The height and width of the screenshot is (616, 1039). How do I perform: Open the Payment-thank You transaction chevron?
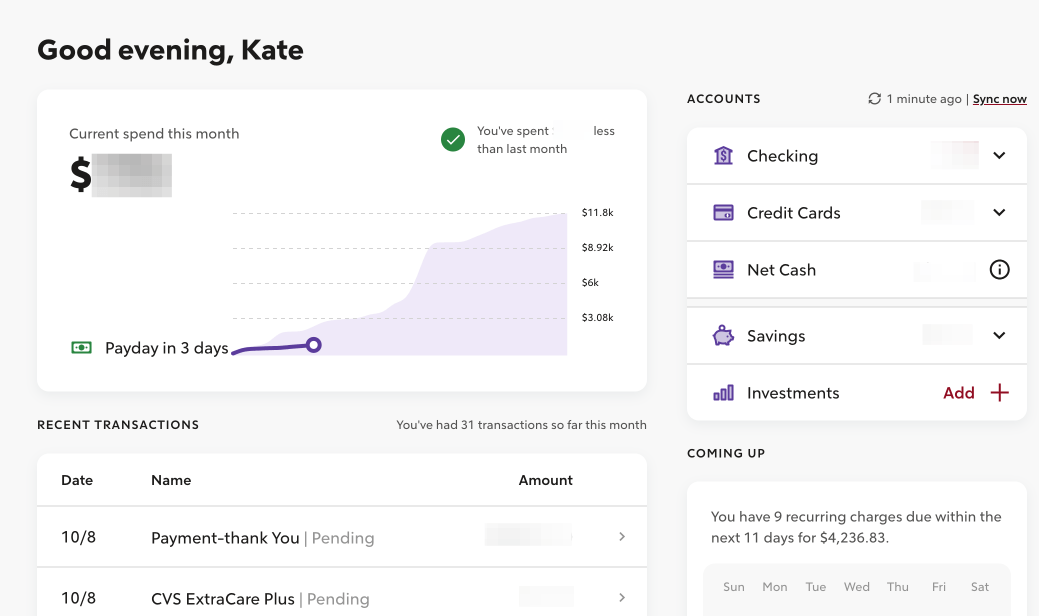pyautogui.click(x=622, y=537)
